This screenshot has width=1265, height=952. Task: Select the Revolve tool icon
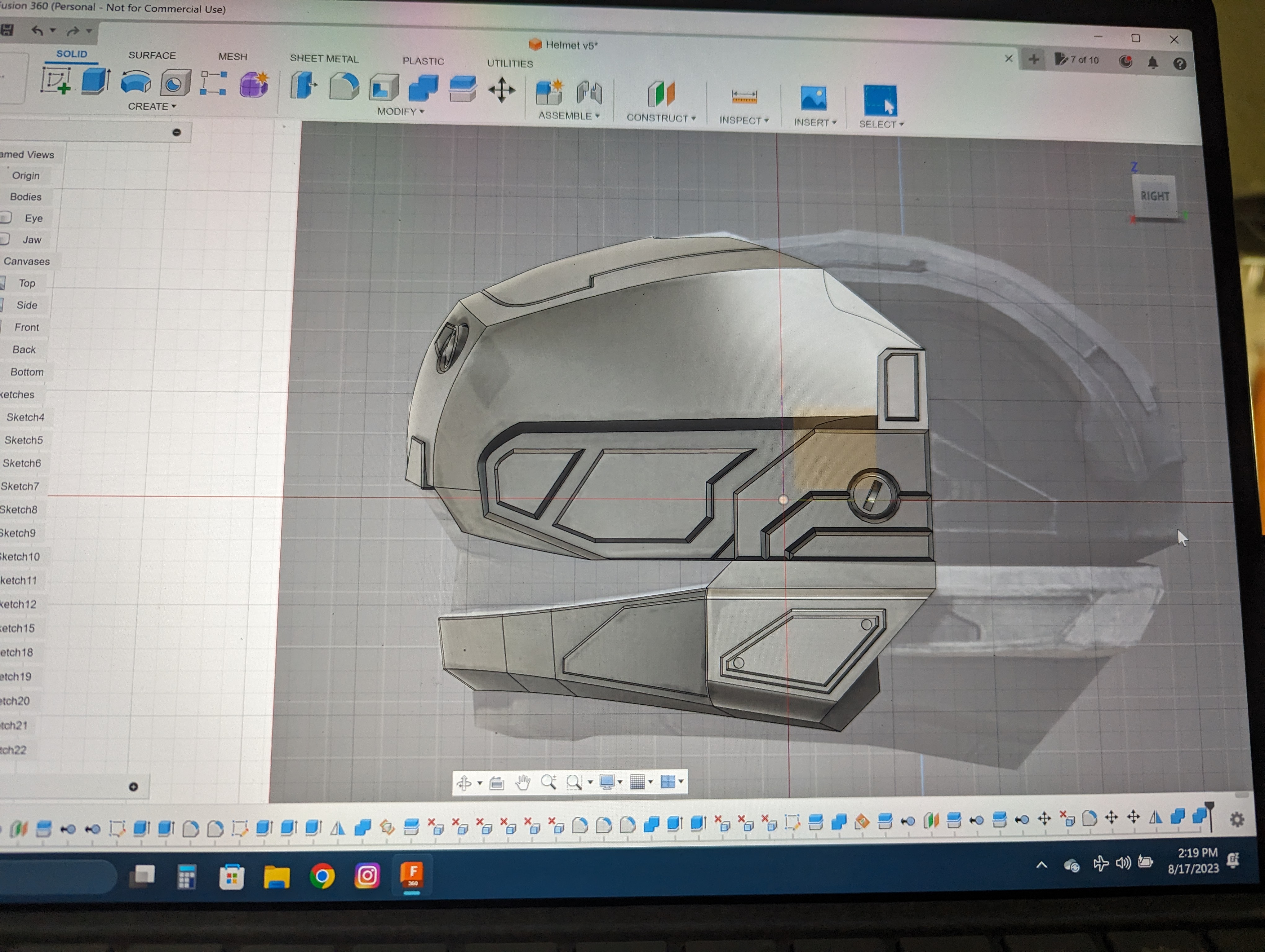(x=135, y=83)
